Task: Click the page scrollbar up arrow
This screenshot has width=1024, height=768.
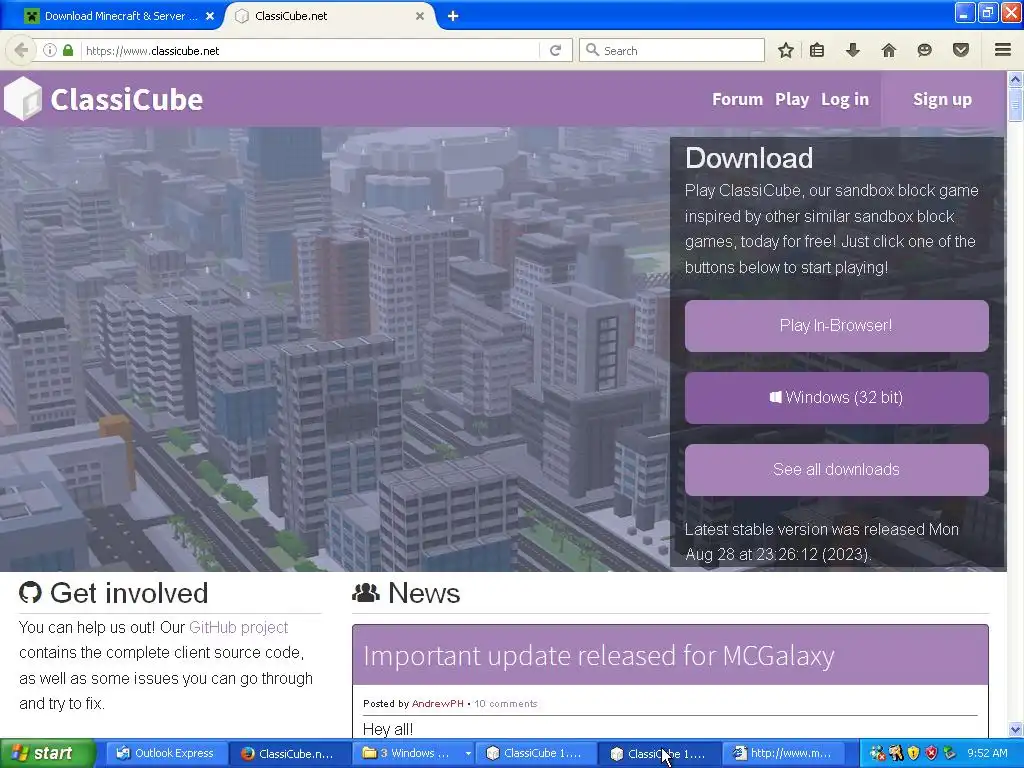Action: [x=1015, y=80]
